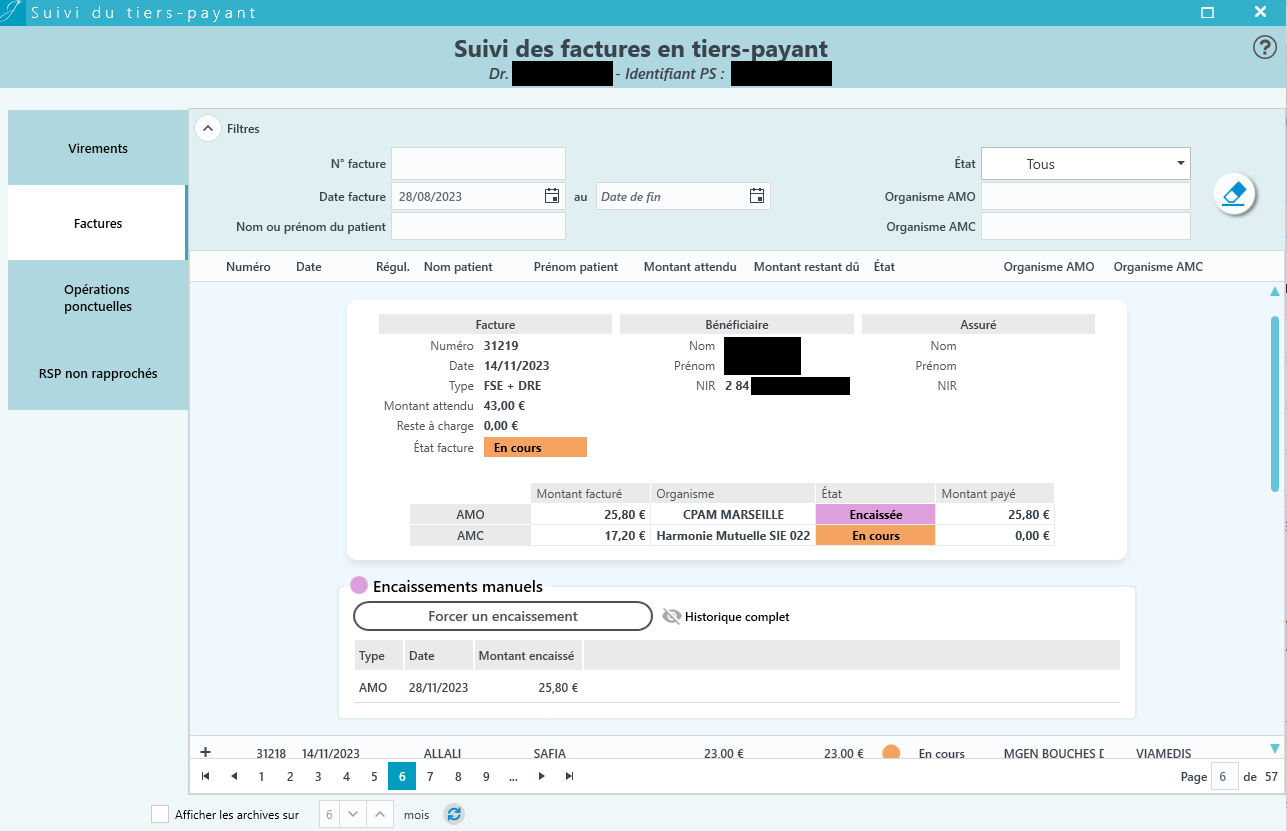Go to the first page of results

(205, 776)
